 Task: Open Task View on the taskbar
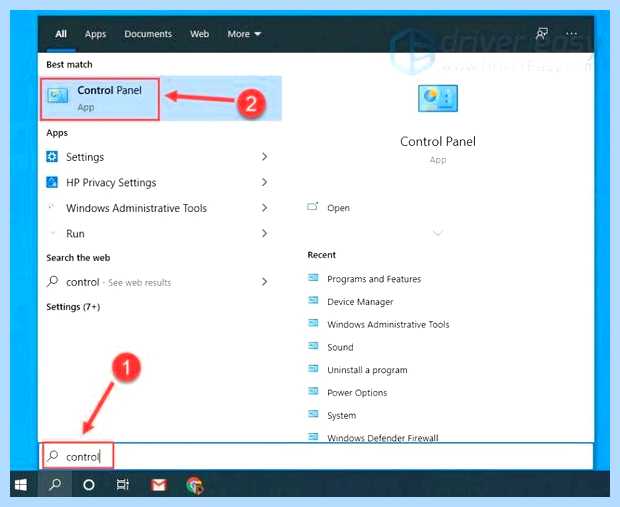[123, 484]
